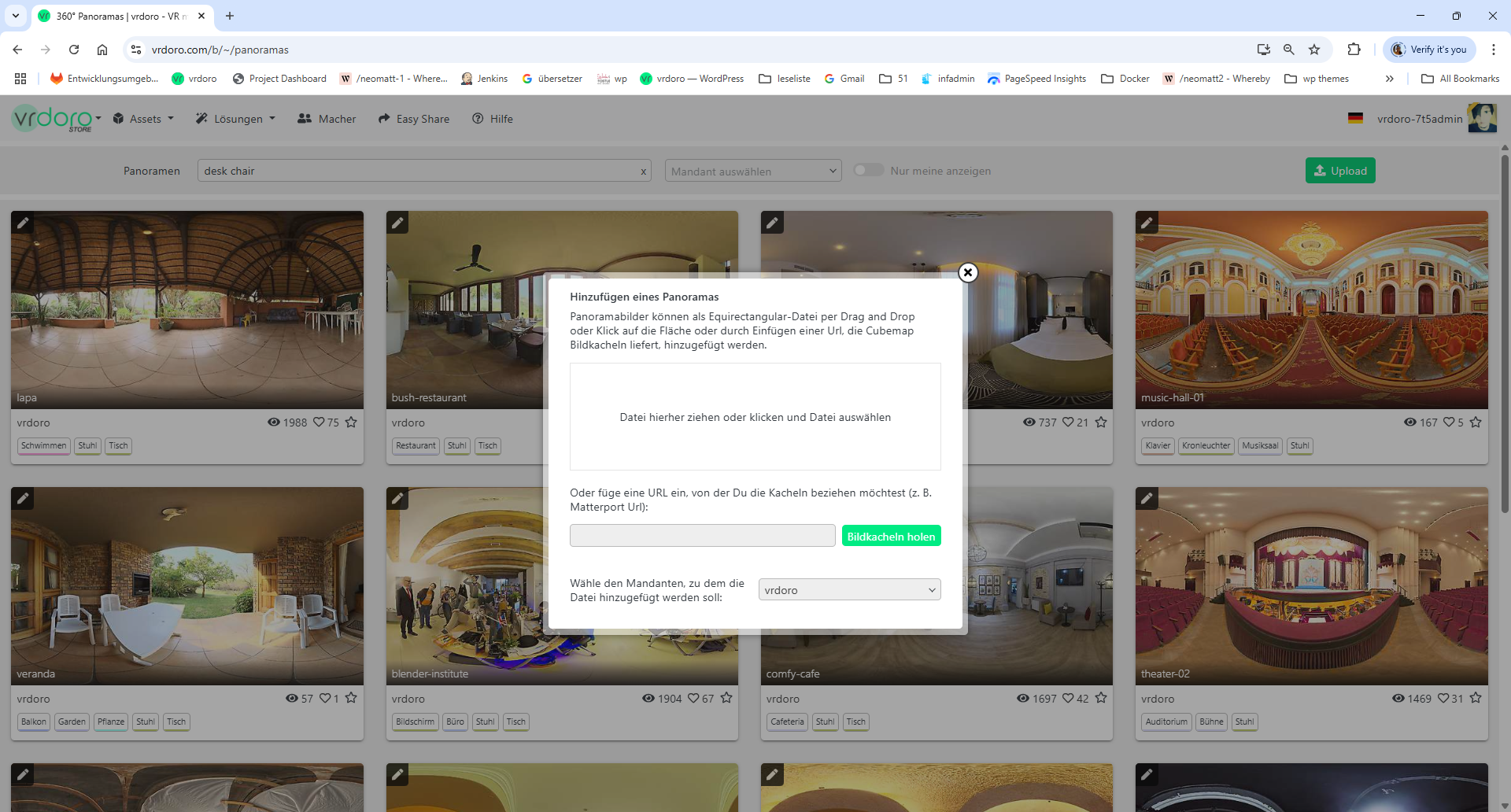Viewport: 1511px width, 812px height.
Task: Click the tile URL input field
Action: click(x=702, y=536)
